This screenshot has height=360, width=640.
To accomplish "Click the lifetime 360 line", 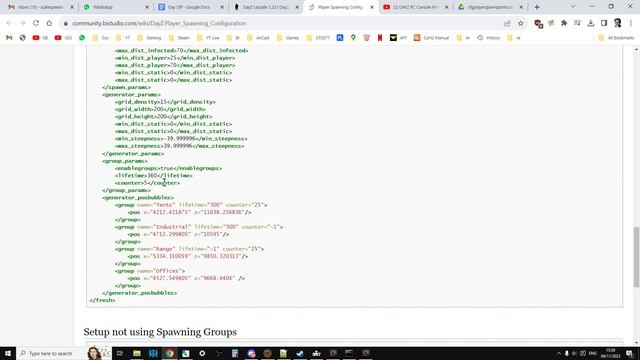I will click(x=154, y=176).
